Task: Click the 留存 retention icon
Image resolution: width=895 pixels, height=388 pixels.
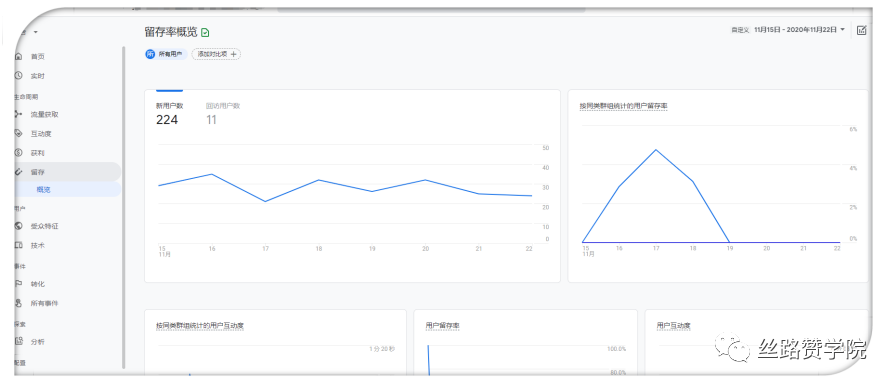Action: [19, 172]
